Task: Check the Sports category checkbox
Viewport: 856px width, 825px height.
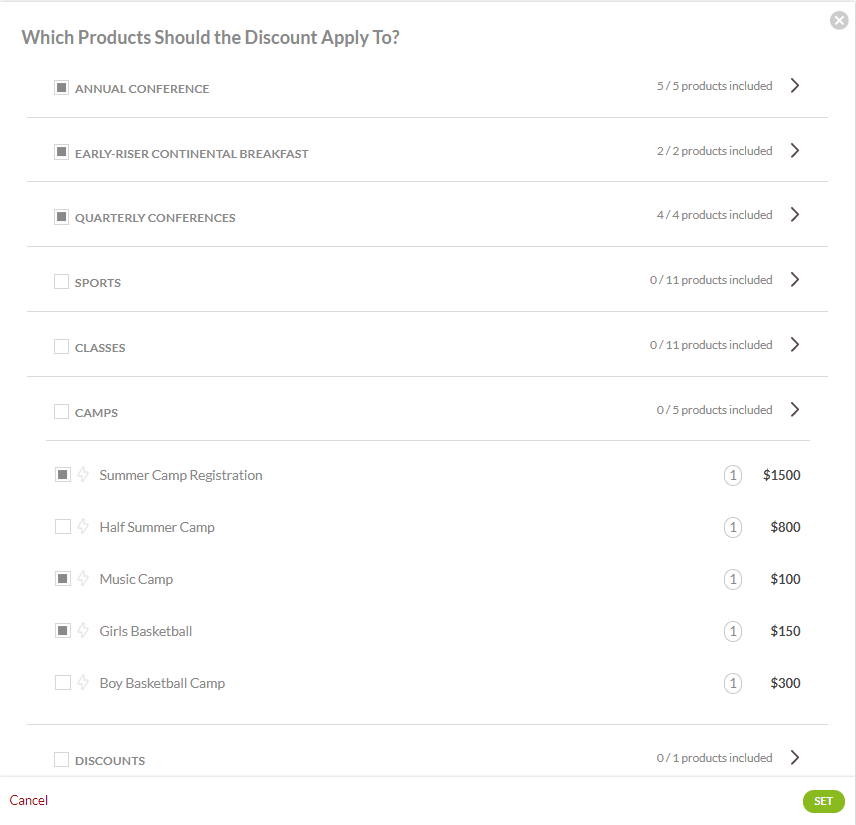Action: click(x=62, y=282)
